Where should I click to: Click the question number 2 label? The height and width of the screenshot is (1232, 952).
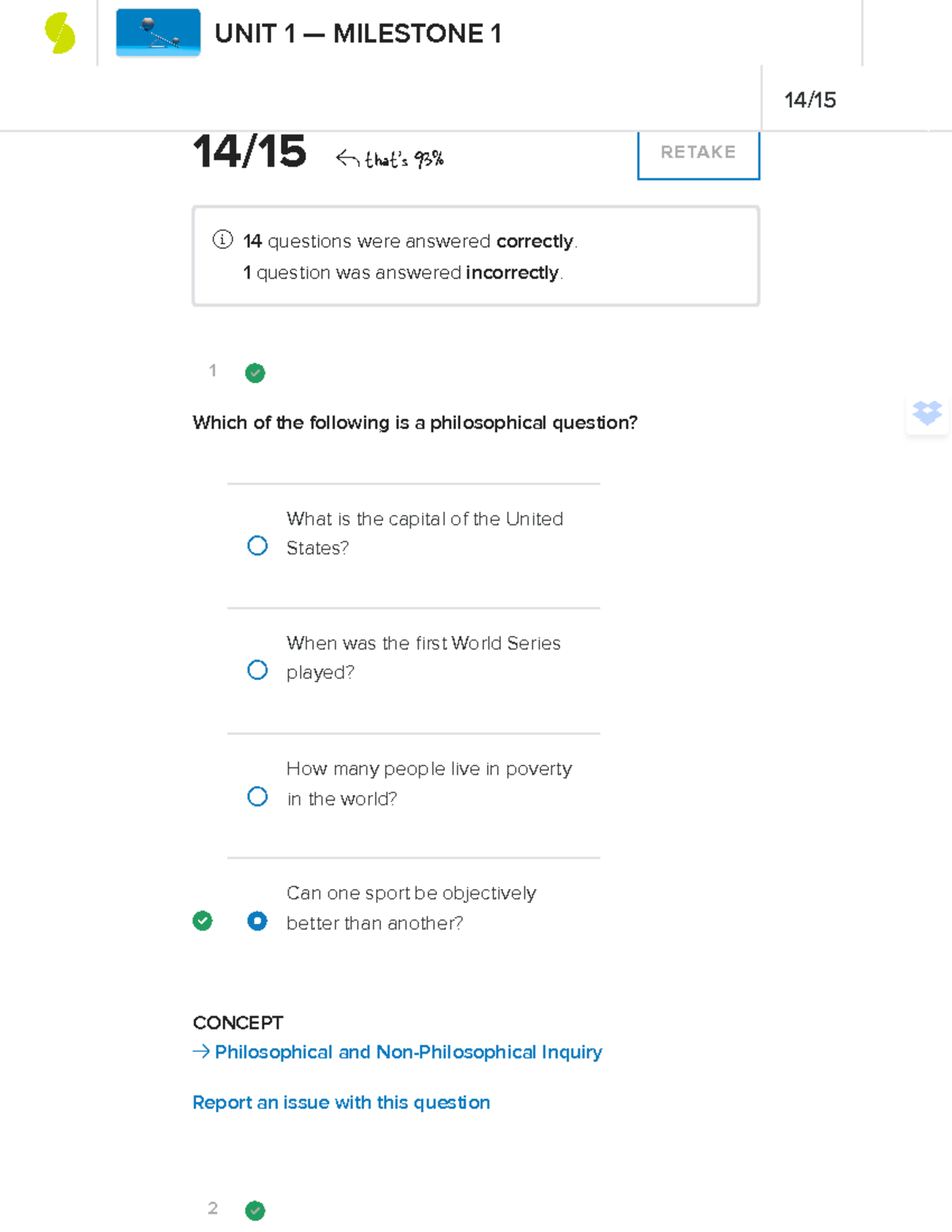213,1209
